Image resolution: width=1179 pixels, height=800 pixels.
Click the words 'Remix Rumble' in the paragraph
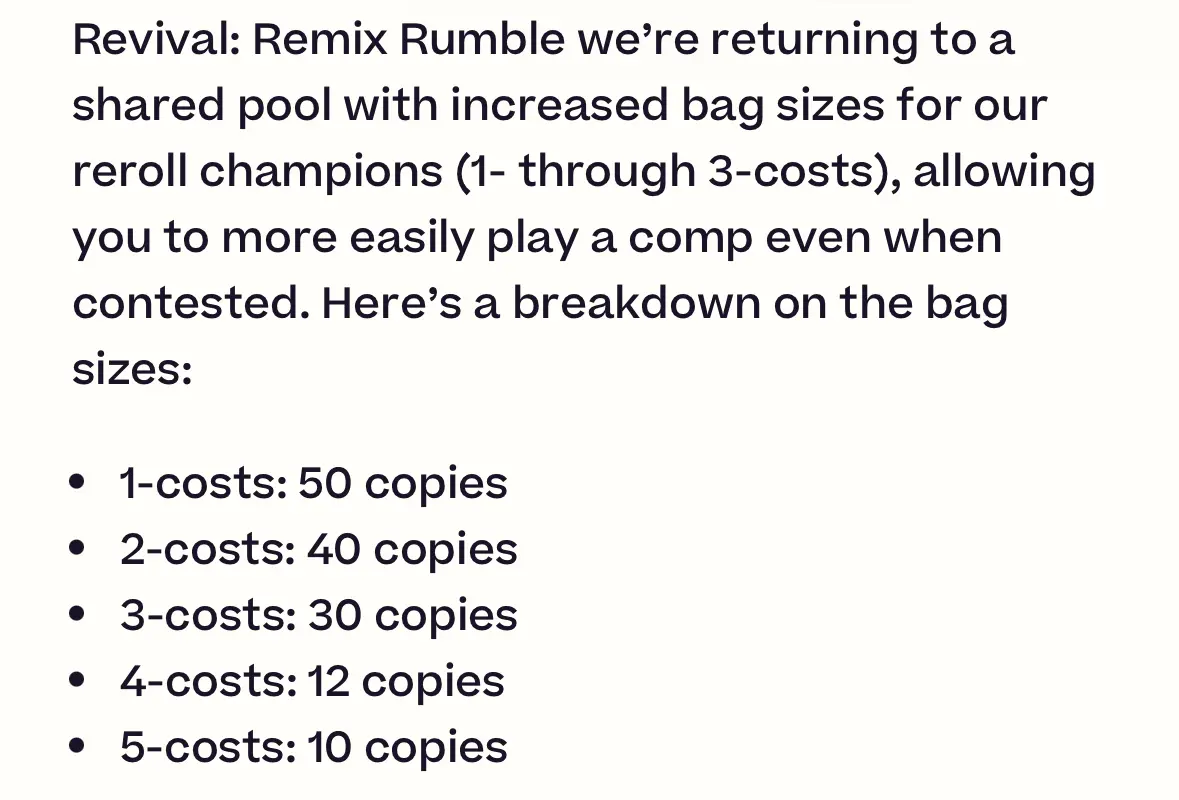coord(408,39)
